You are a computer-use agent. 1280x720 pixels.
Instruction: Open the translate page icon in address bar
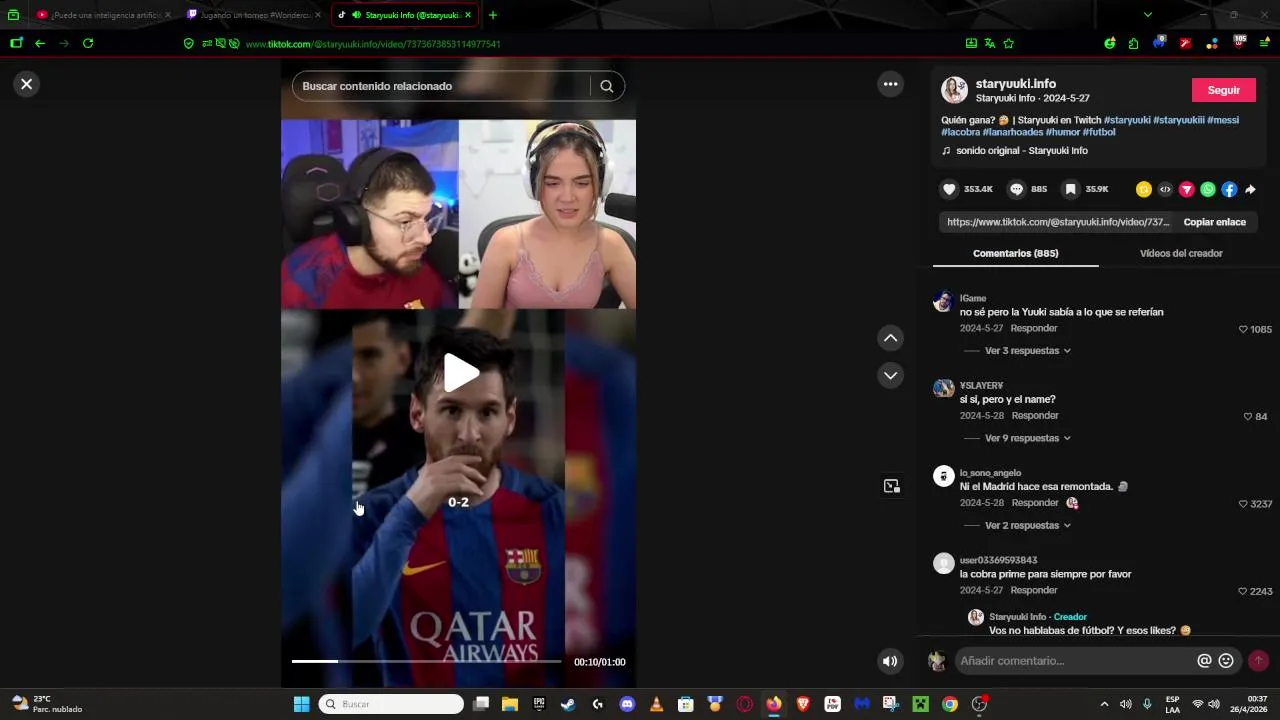tap(989, 43)
